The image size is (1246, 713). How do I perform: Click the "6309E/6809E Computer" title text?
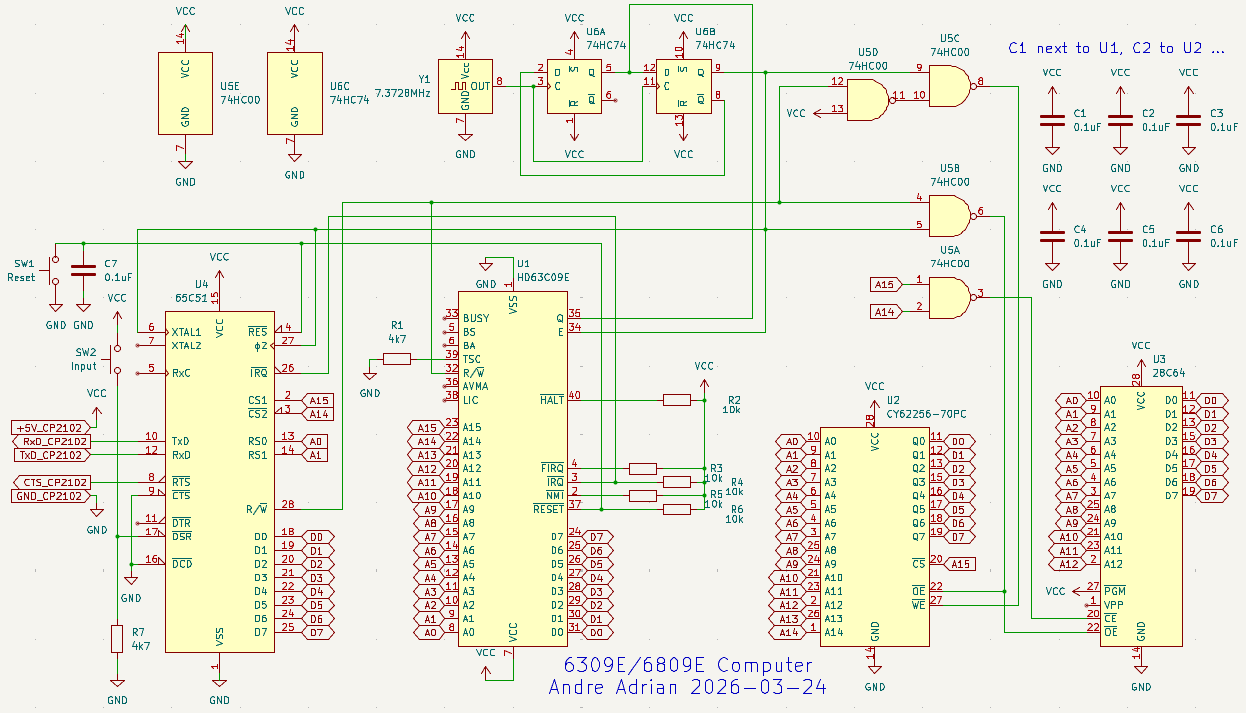point(688,666)
